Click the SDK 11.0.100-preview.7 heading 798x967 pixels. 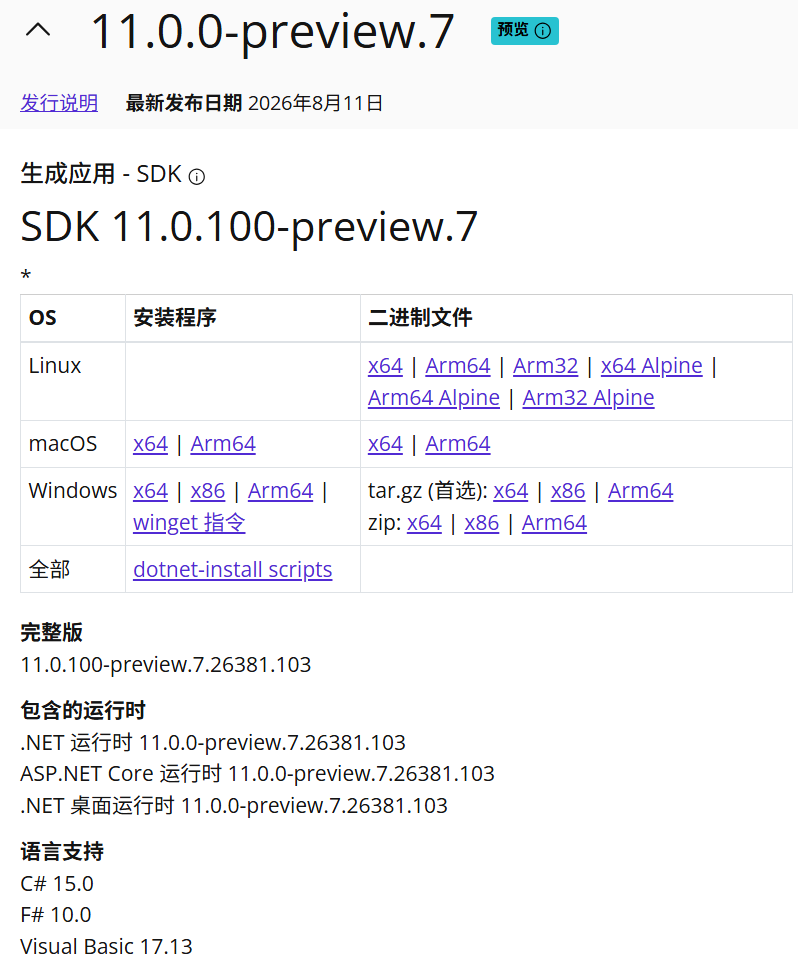tap(249, 226)
